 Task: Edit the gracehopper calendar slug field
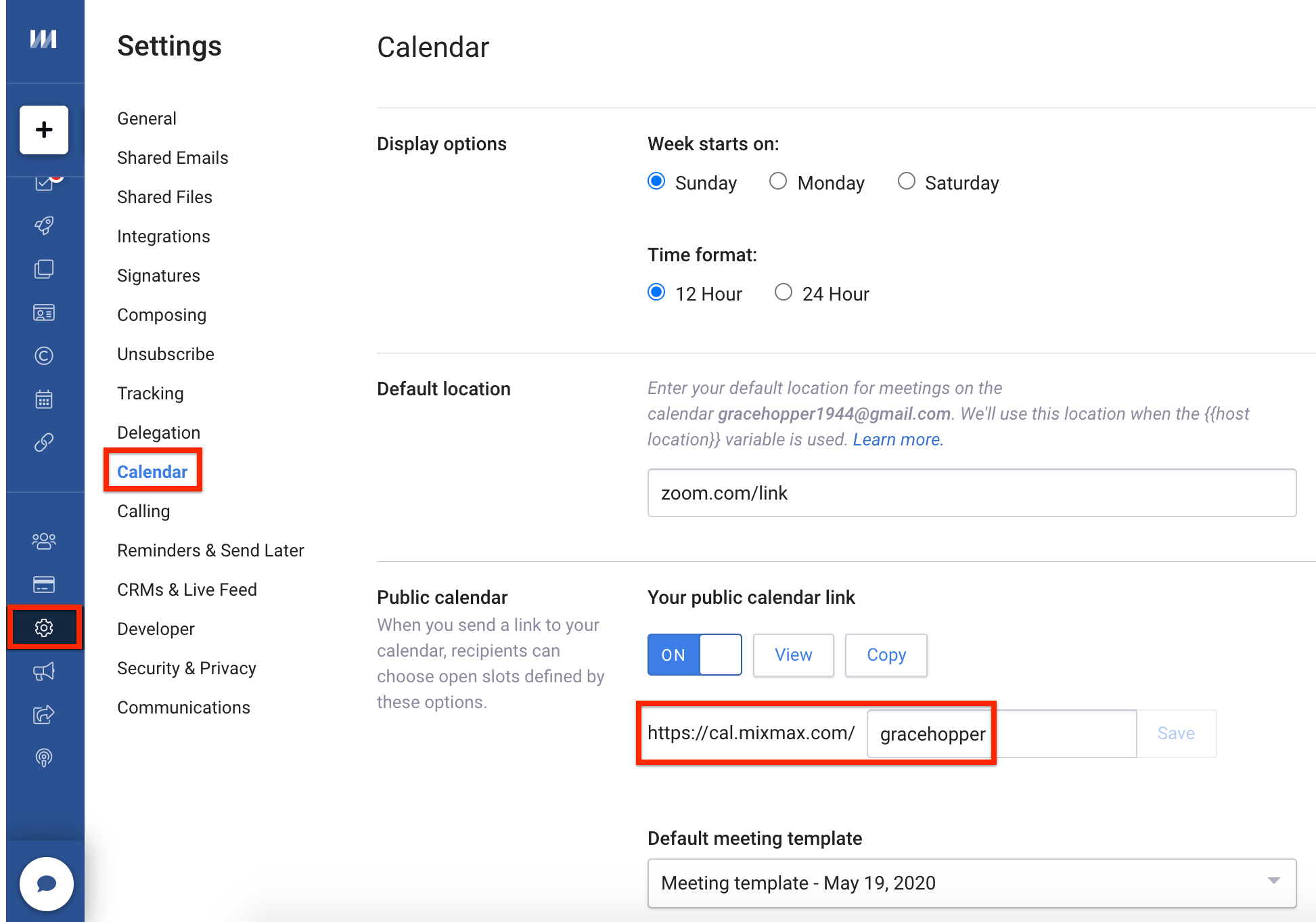[x=930, y=732]
